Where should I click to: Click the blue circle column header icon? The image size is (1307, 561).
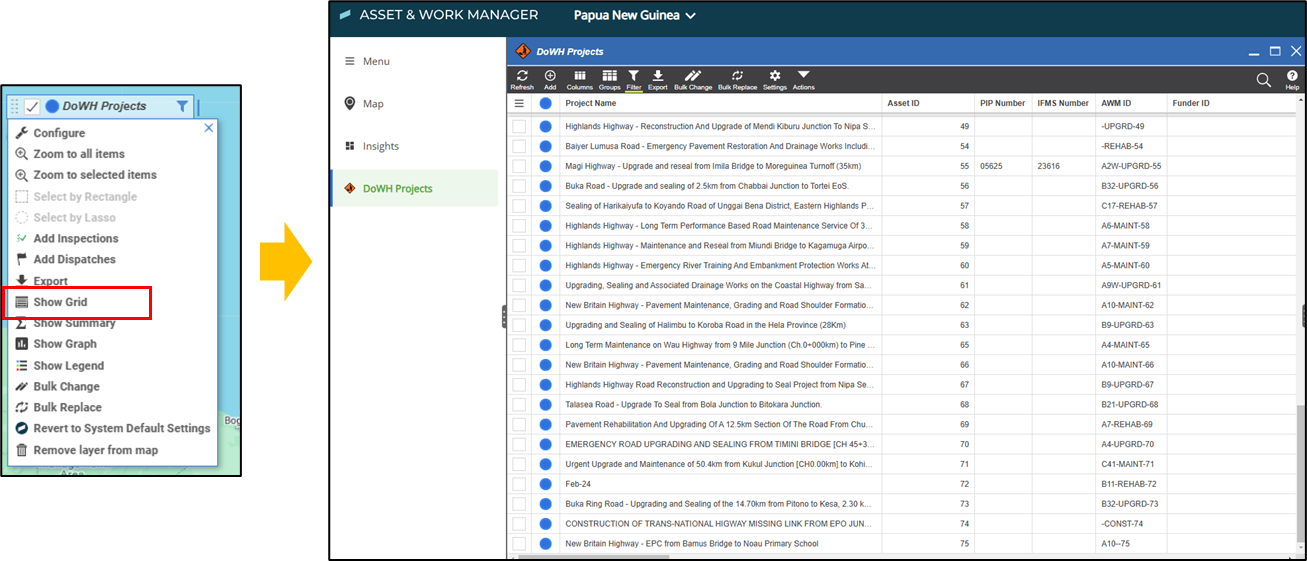point(546,103)
